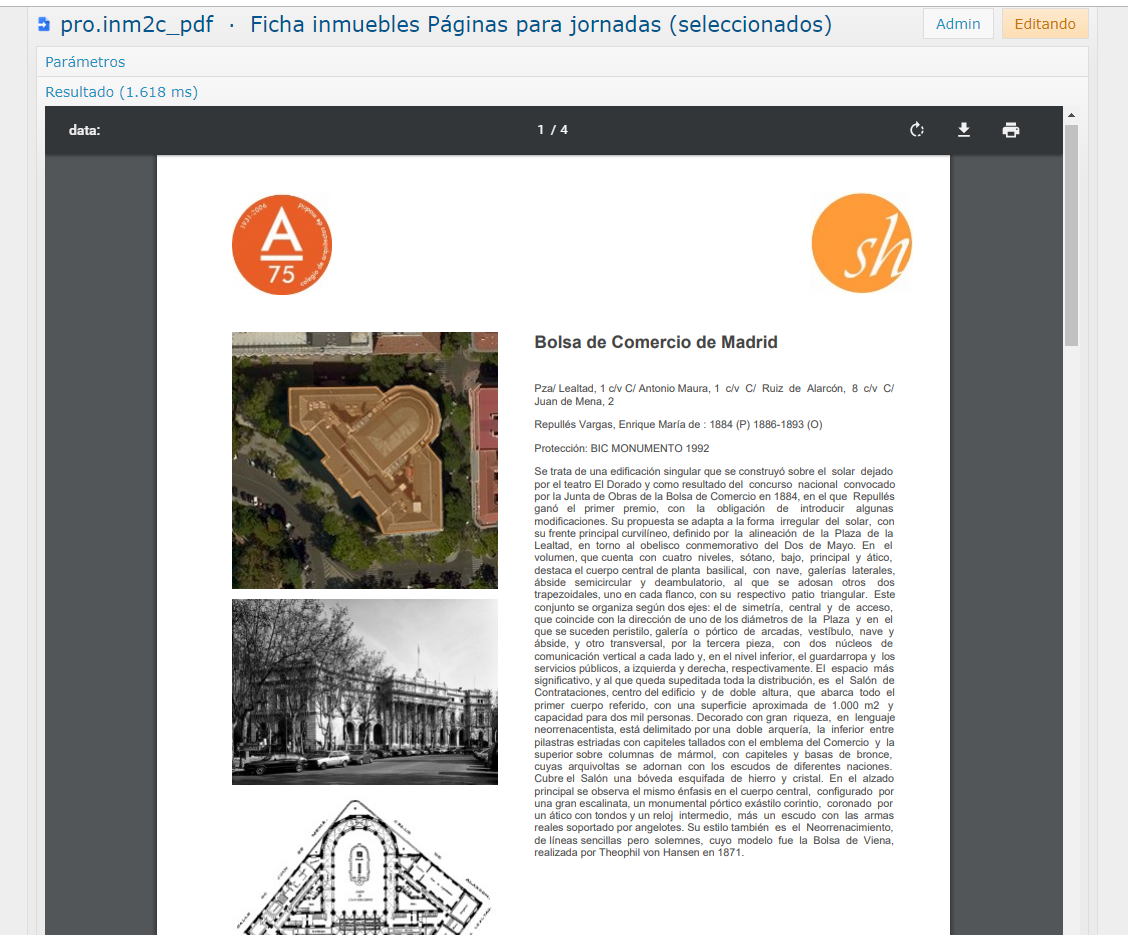Download the PDF file

[x=964, y=130]
